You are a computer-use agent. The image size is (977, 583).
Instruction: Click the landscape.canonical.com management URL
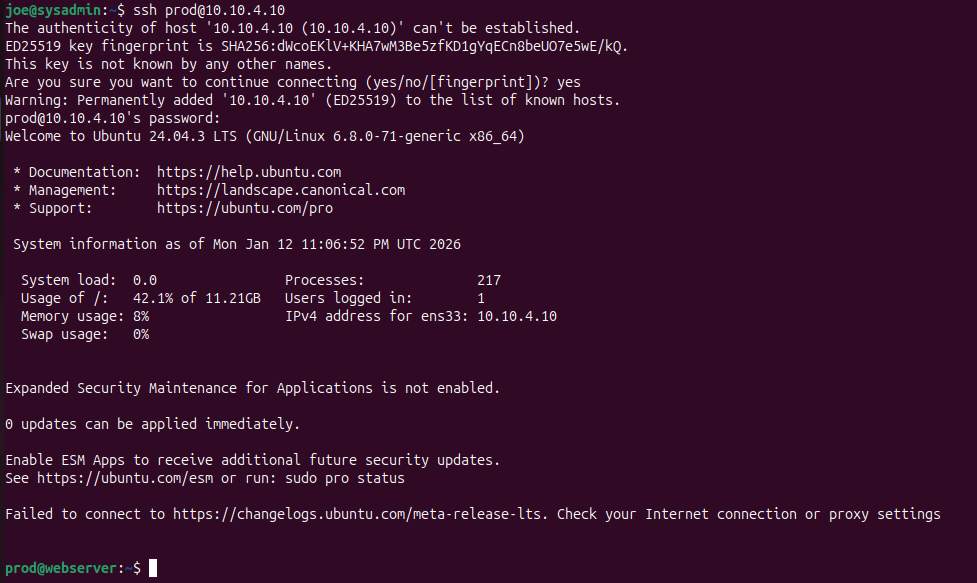pyautogui.click(x=281, y=190)
